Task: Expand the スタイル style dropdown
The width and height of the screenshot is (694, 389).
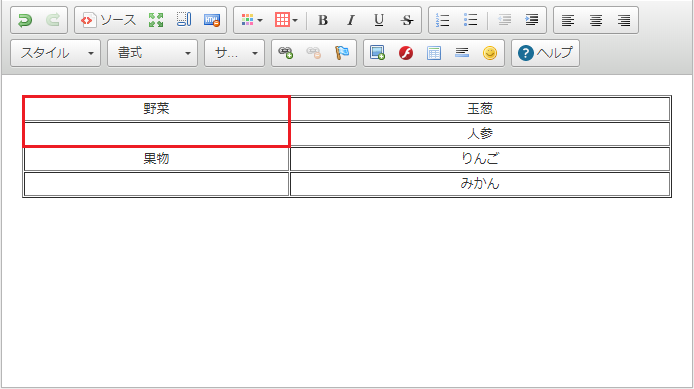Action: point(55,53)
